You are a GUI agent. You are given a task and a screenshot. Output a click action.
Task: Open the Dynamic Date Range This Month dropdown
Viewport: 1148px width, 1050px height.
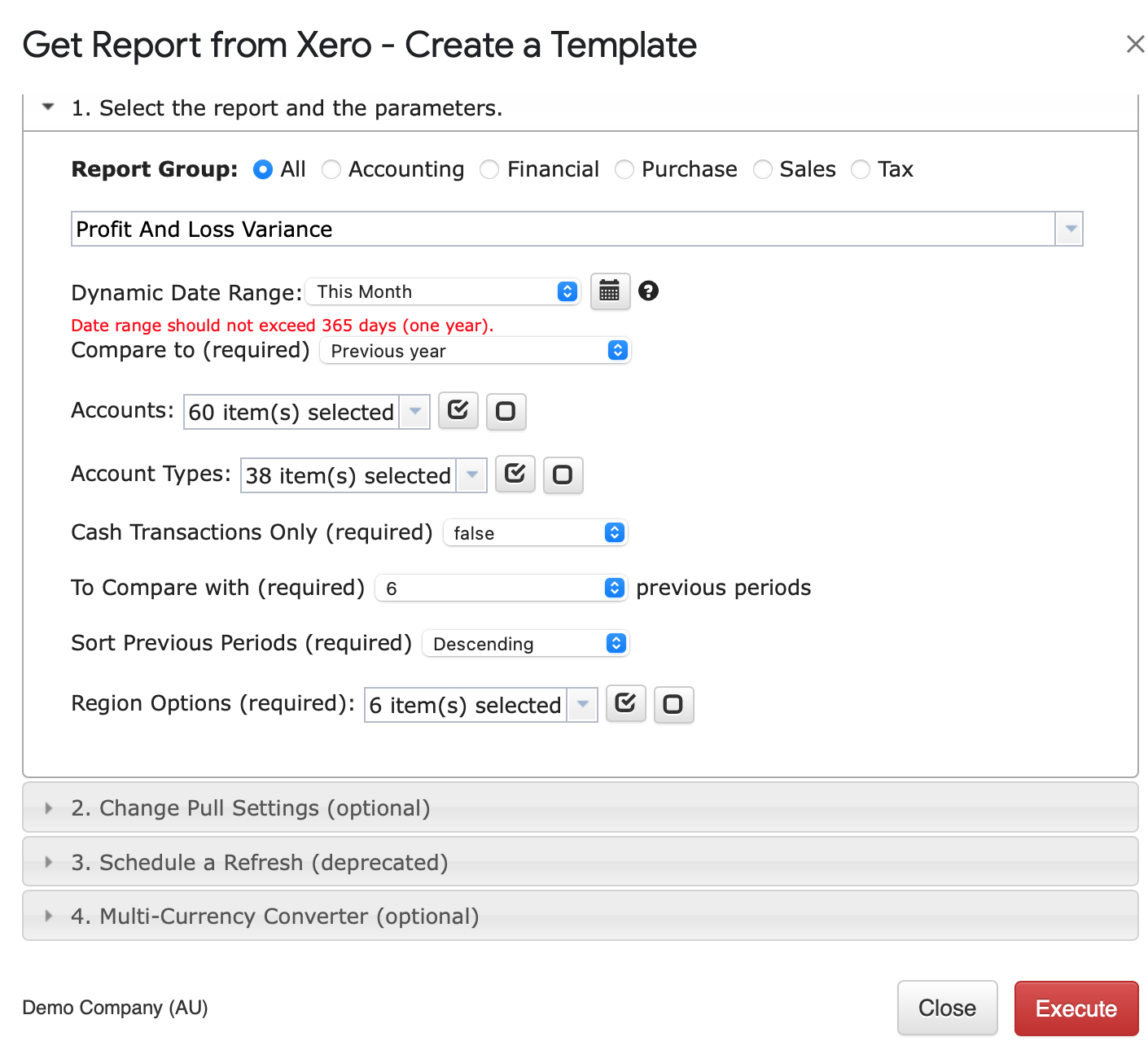click(444, 291)
